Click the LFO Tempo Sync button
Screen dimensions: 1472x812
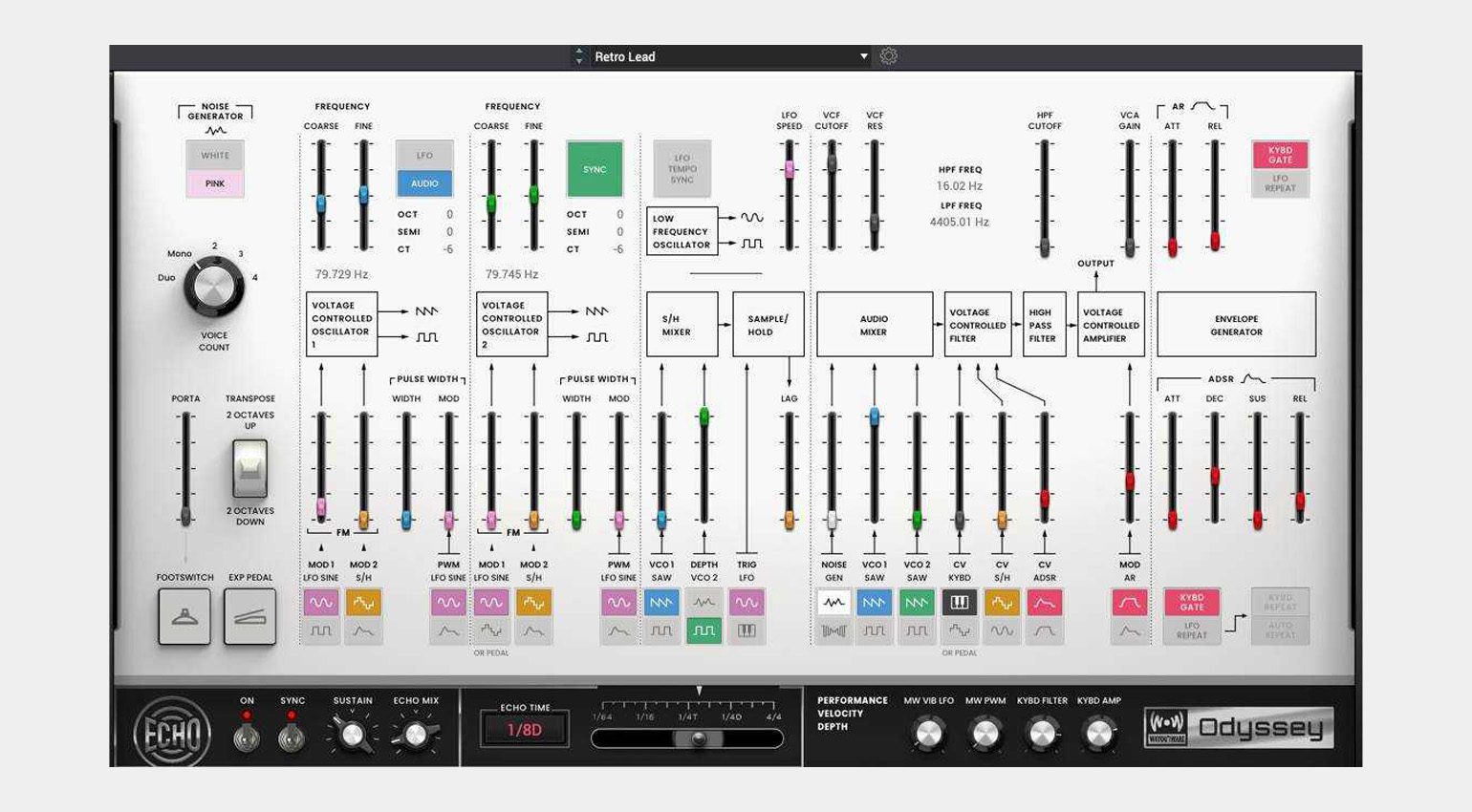click(682, 169)
